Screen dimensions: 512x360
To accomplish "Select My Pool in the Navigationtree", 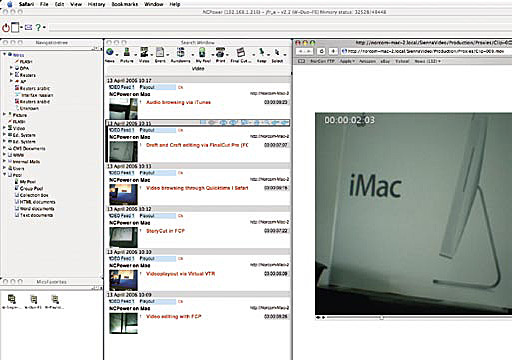I will pos(28,182).
